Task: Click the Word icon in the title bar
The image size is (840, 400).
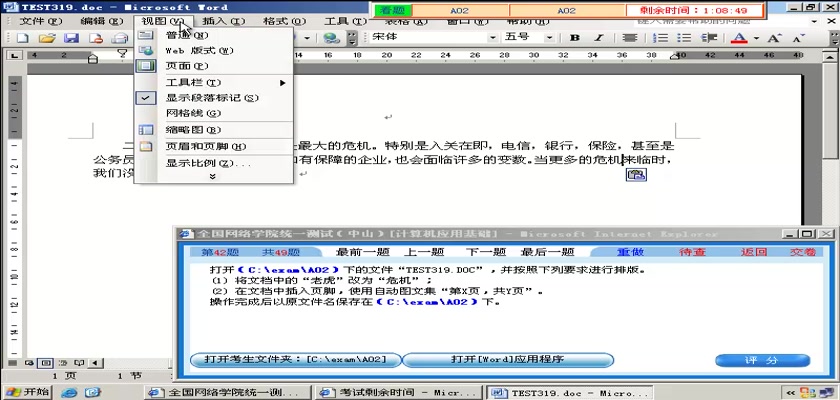Action: pyautogui.click(x=10, y=7)
